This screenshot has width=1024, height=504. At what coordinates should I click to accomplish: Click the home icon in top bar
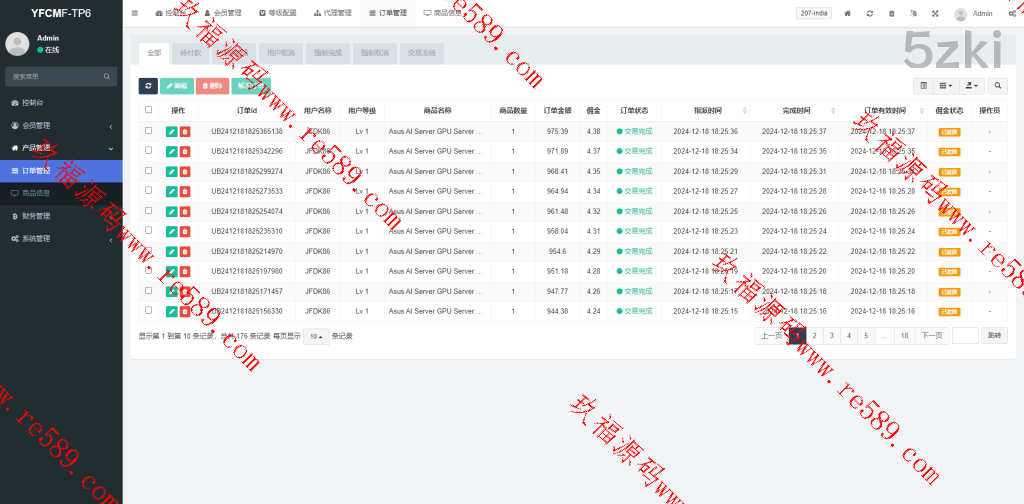coord(848,14)
